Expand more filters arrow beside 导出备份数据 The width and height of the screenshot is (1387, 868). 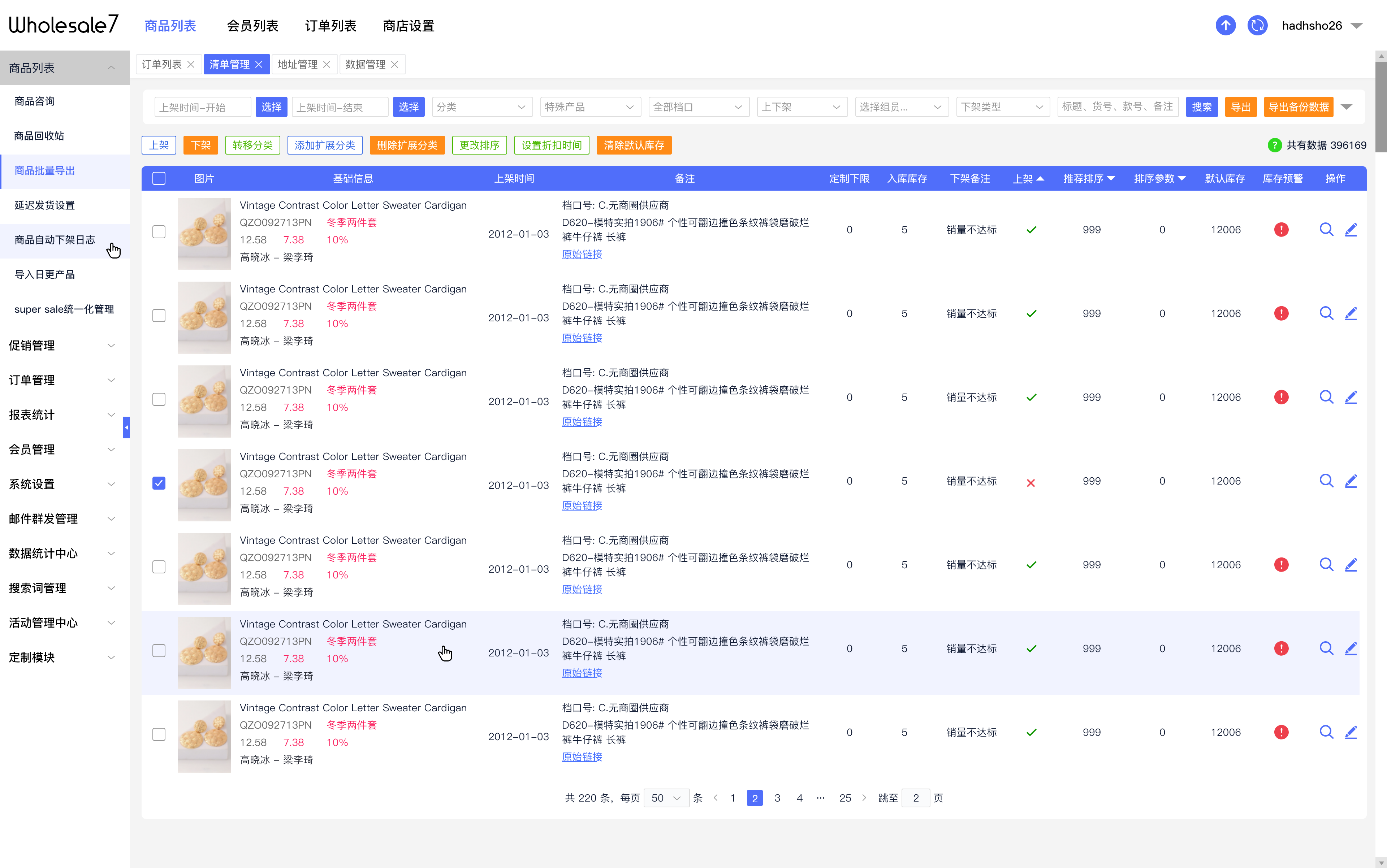[x=1347, y=107]
